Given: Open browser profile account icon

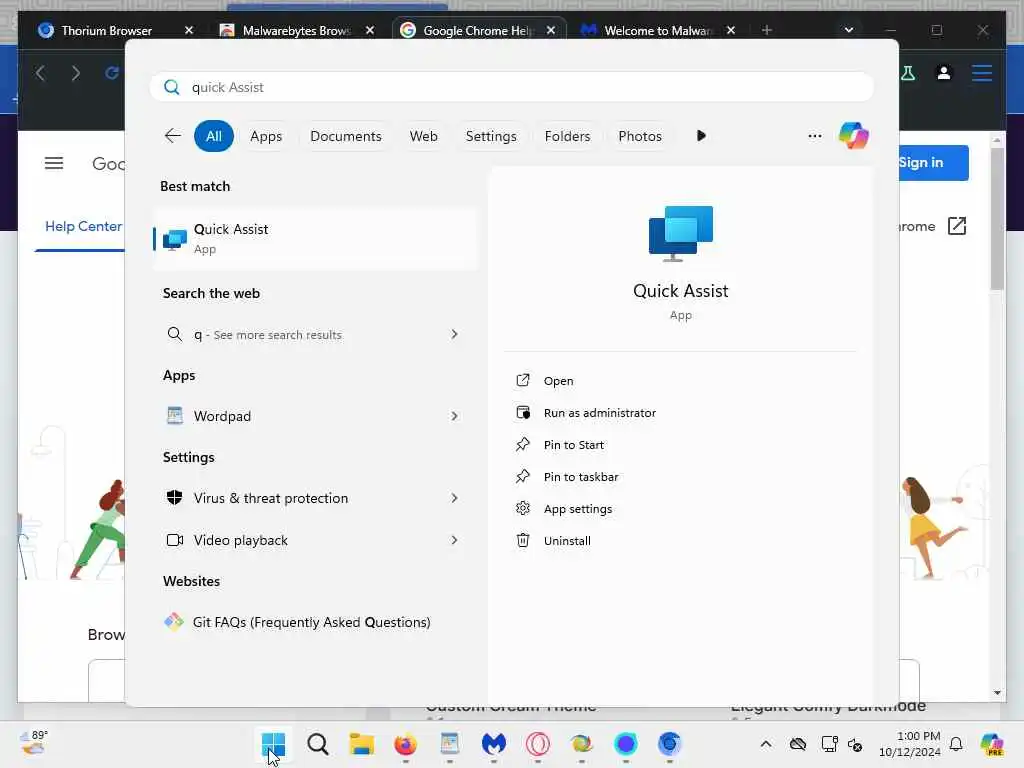Looking at the screenshot, I should 944,72.
